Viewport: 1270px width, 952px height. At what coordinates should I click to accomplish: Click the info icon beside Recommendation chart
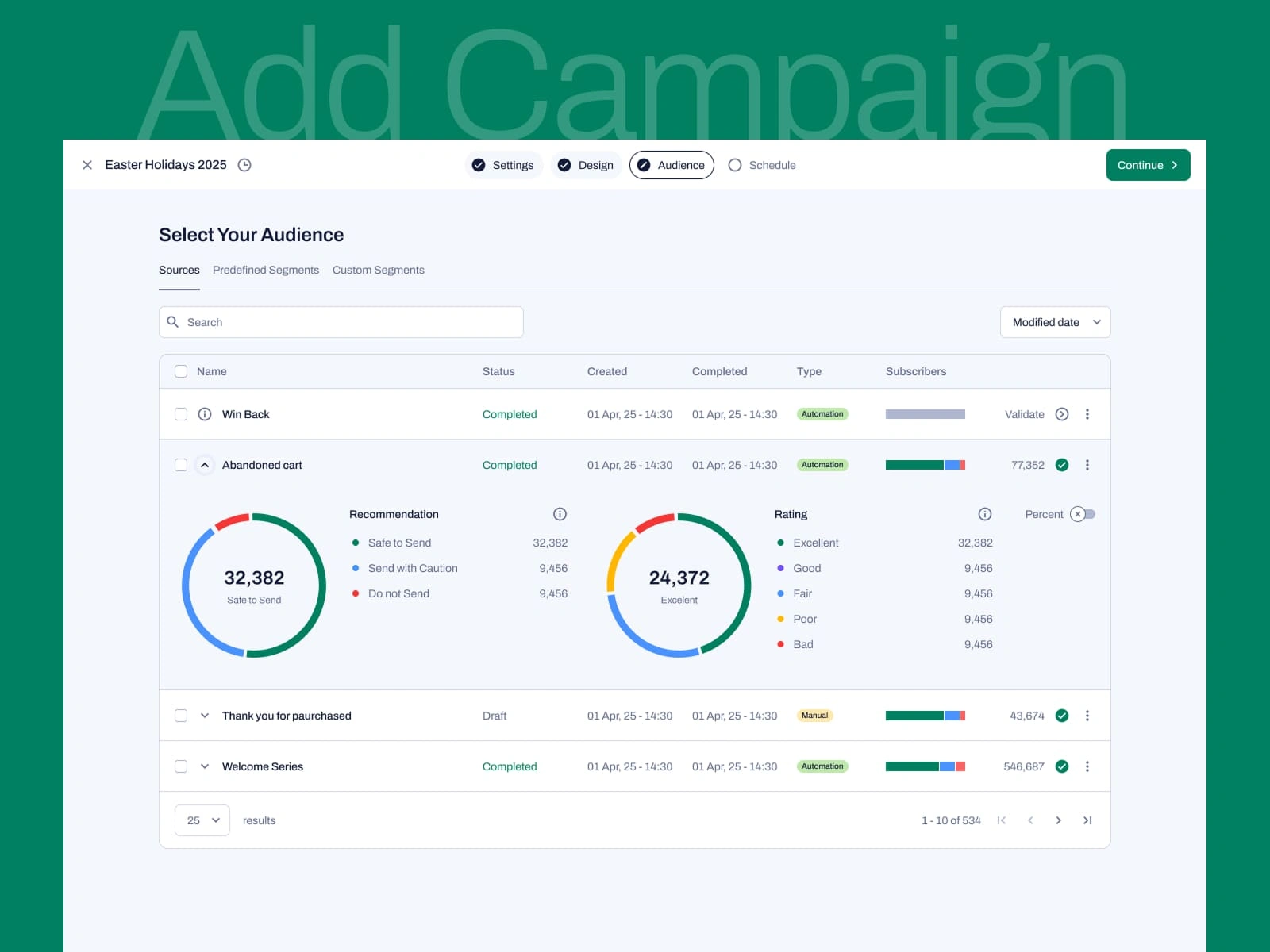click(560, 514)
